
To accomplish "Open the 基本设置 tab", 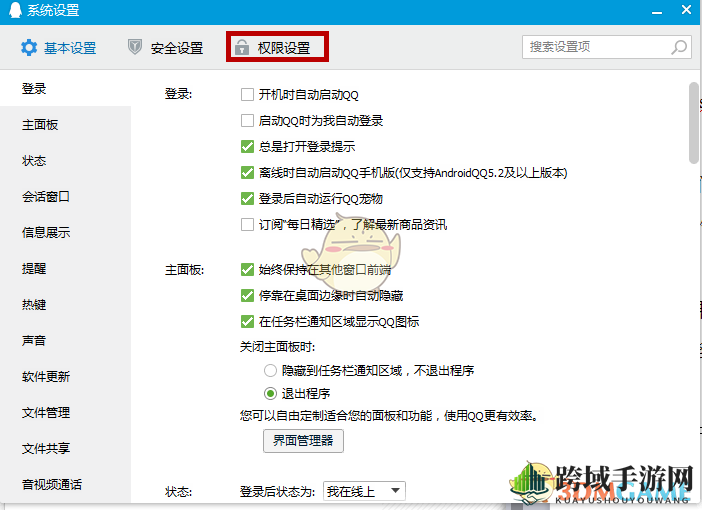I will point(59,47).
